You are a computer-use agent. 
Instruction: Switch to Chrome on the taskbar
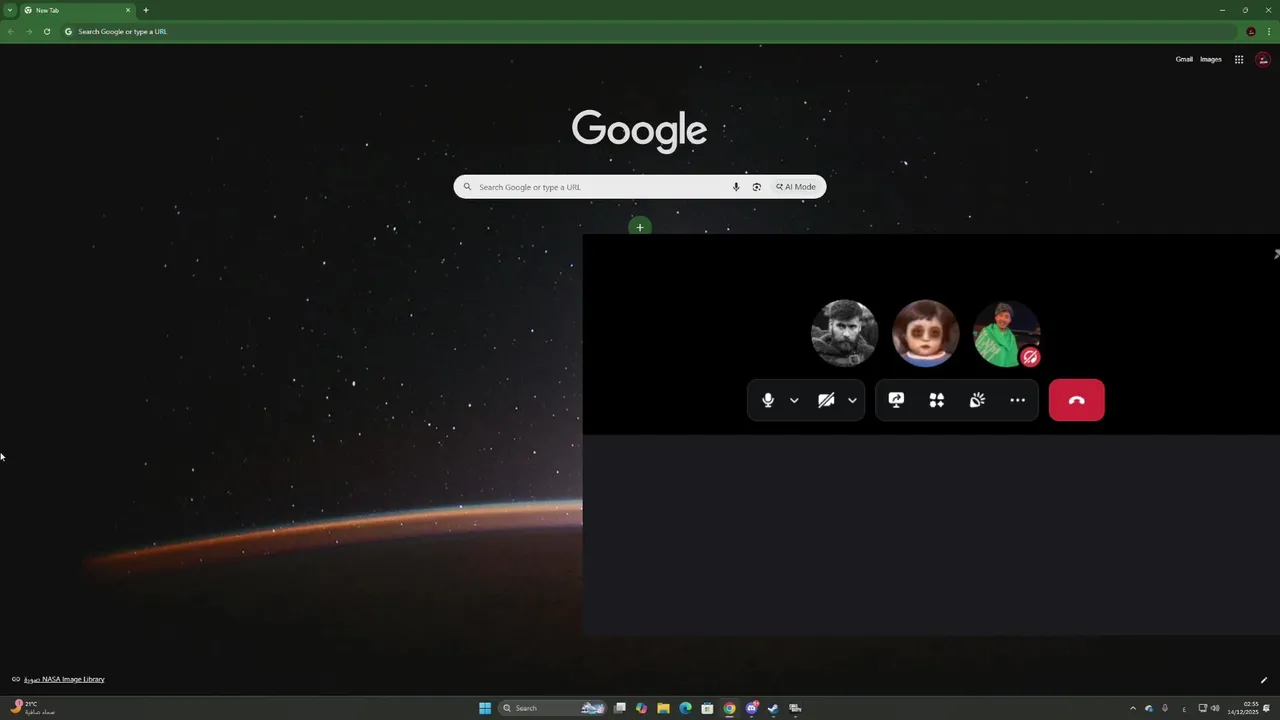tap(729, 708)
